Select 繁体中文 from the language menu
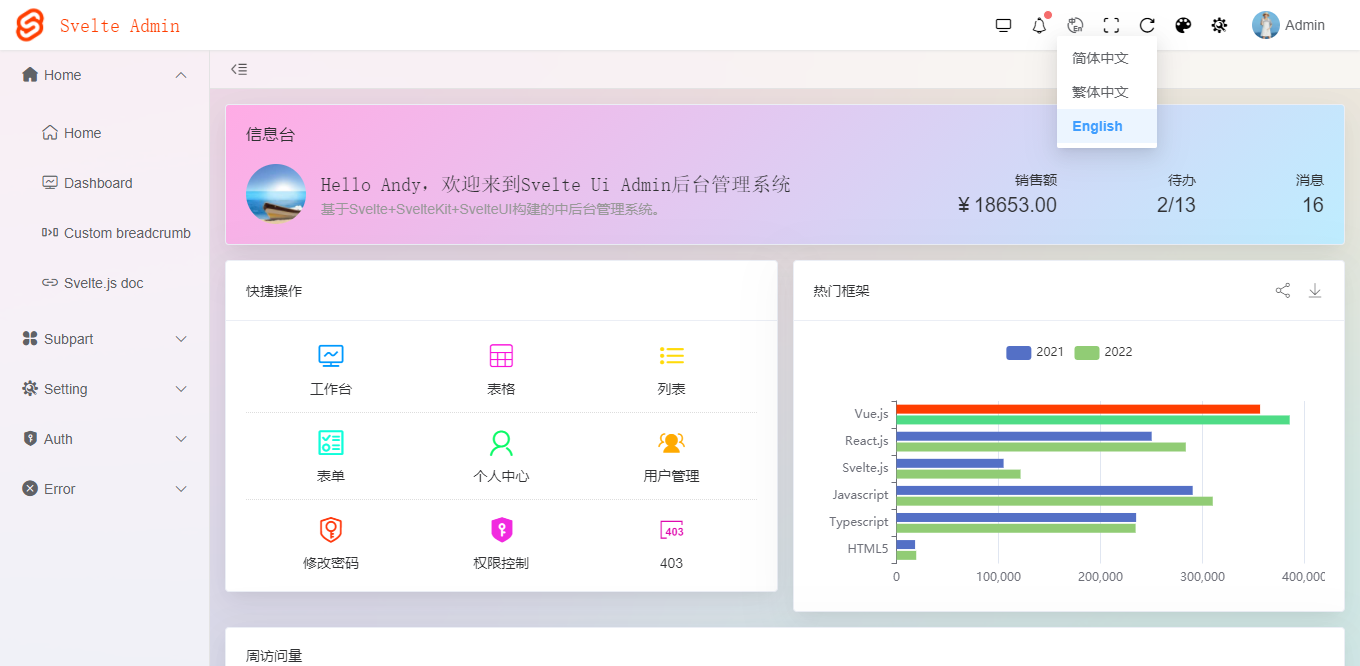This screenshot has width=1360, height=666. point(1101,92)
